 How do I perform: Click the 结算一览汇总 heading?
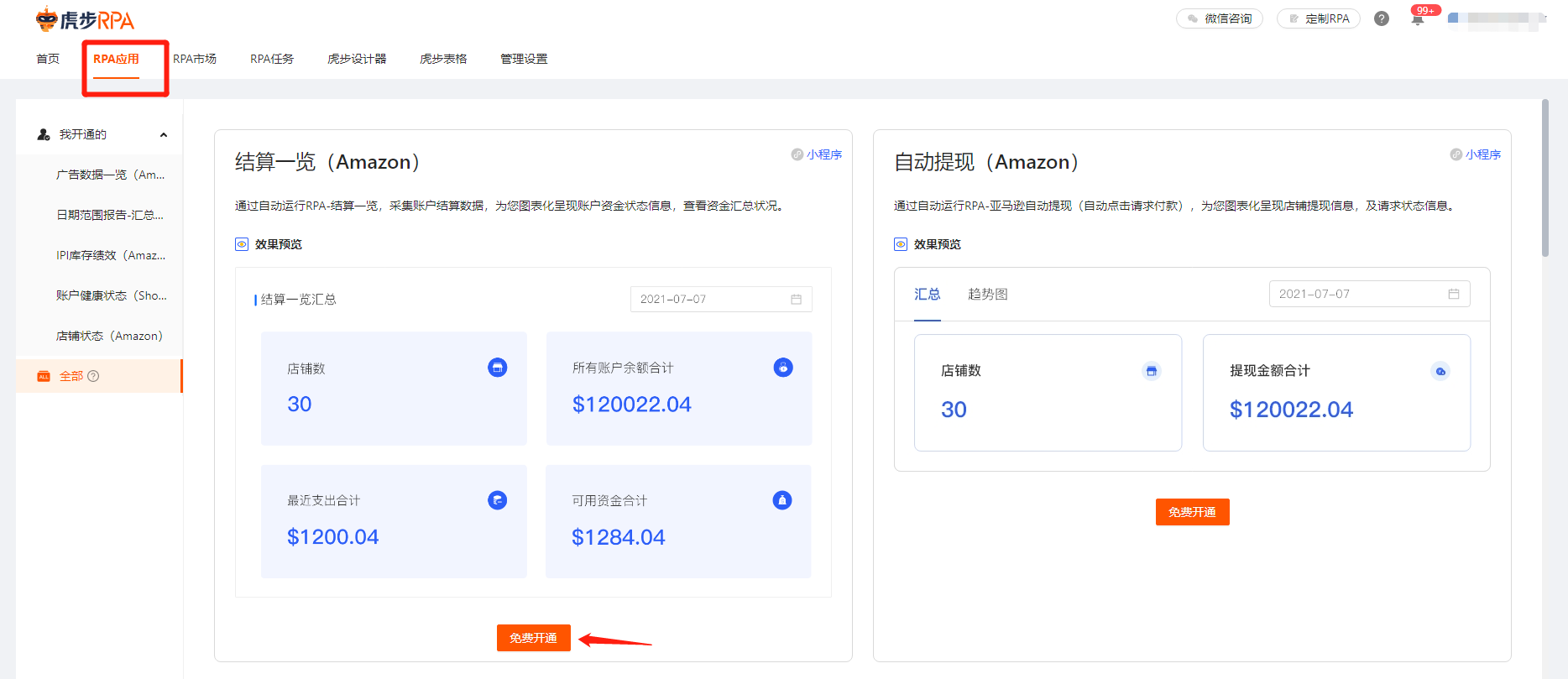click(x=299, y=300)
